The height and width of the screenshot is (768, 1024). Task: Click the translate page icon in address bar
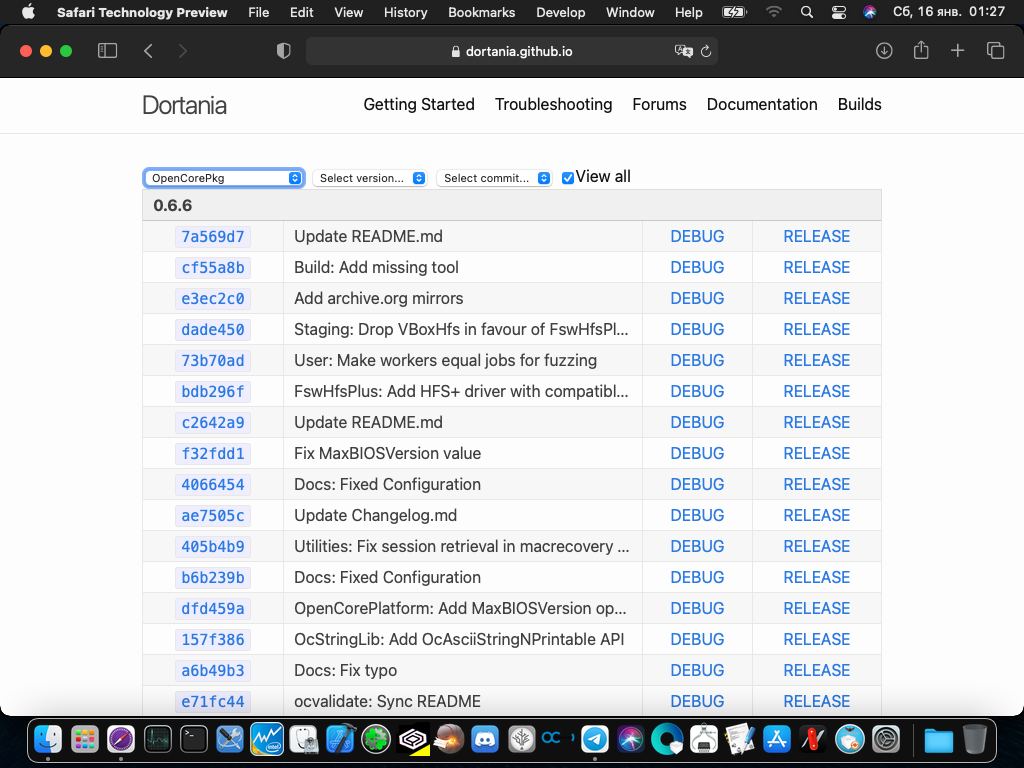pos(683,51)
